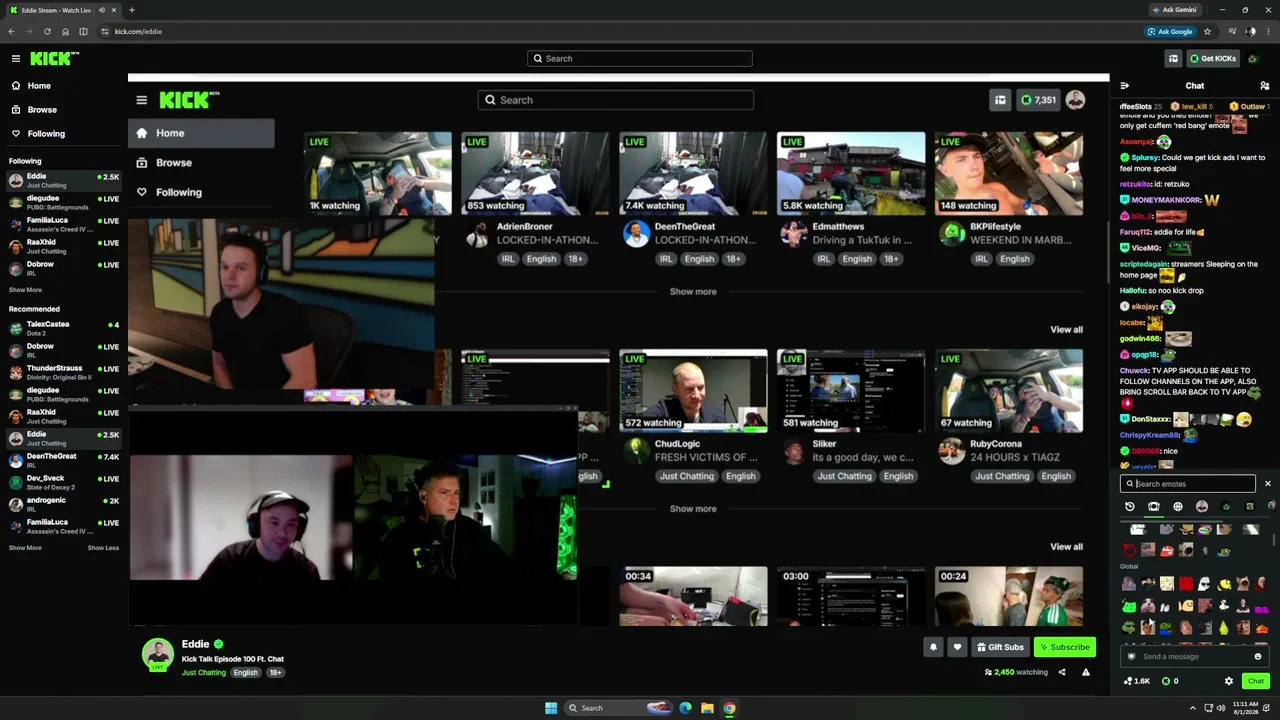Image resolution: width=1280 pixels, height=720 pixels.
Task: Open File Explorer from taskbar
Action: [707, 708]
